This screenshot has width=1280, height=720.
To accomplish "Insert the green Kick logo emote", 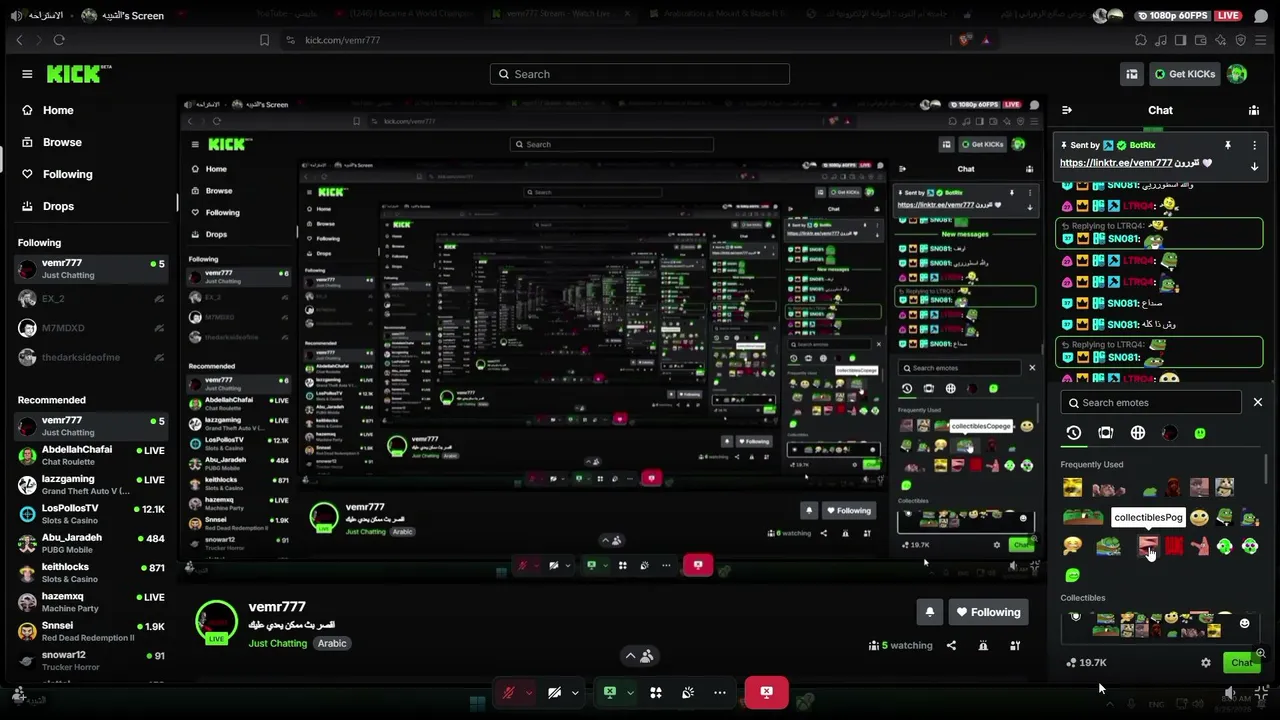I will pyautogui.click(x=1073, y=575).
